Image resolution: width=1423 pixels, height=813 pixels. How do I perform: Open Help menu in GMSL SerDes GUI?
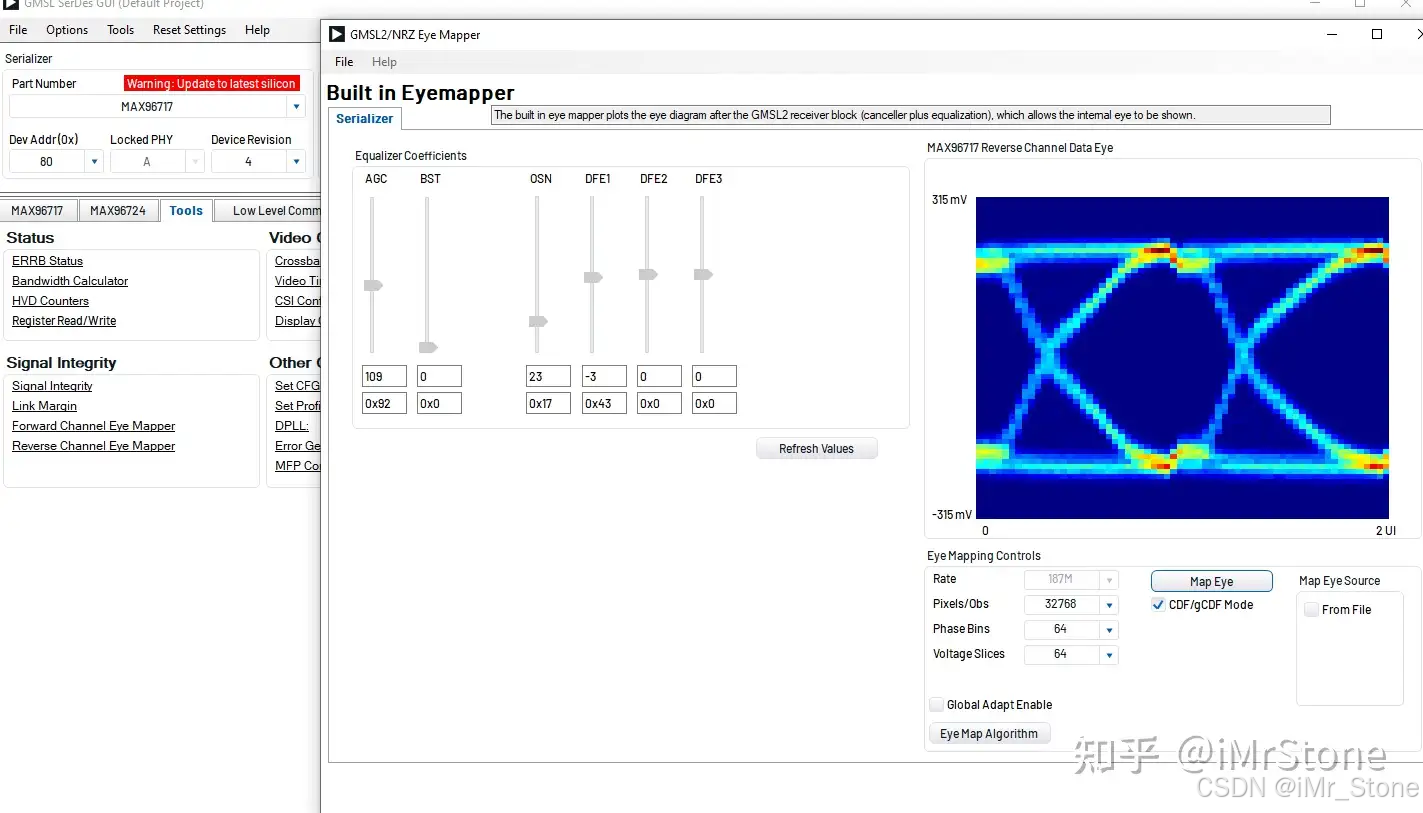pos(257,30)
